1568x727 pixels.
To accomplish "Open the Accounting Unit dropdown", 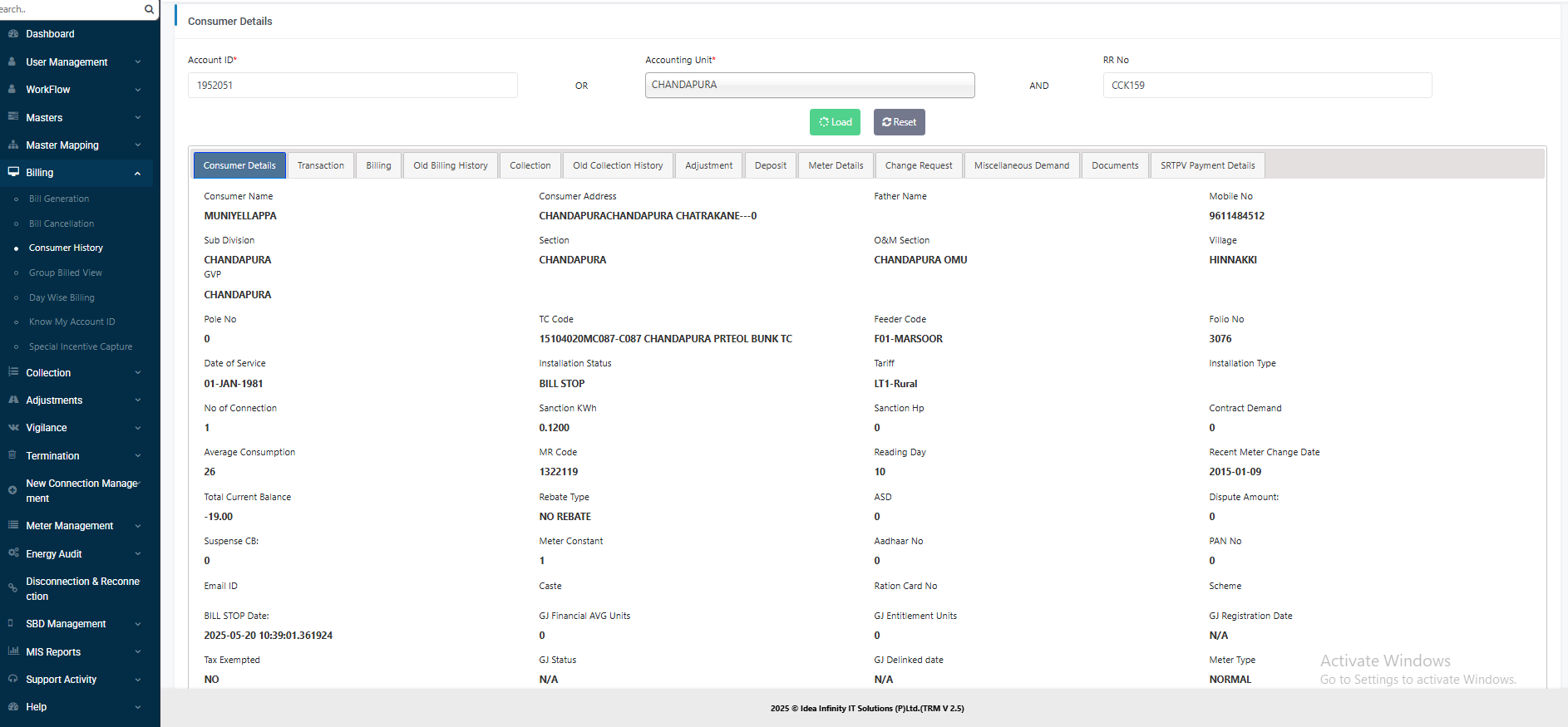I will [809, 85].
